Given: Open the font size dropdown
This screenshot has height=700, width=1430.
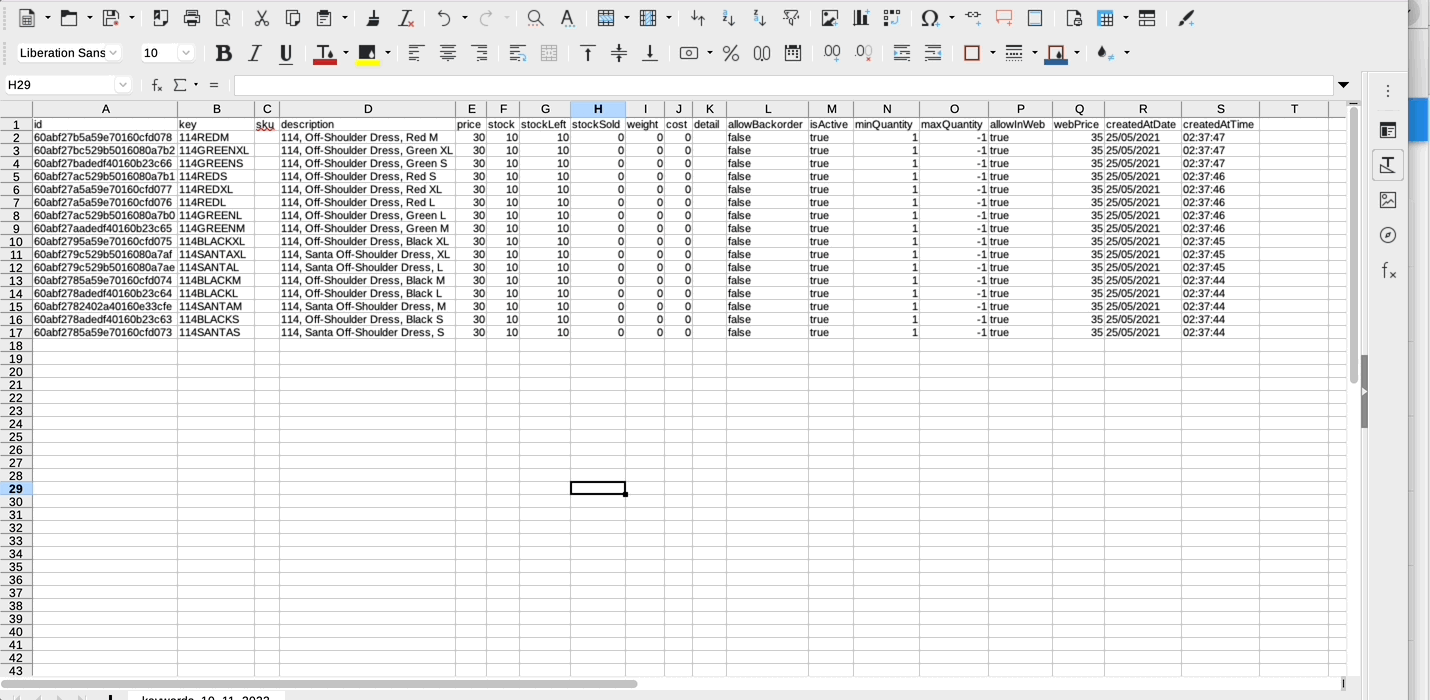Looking at the screenshot, I should pyautogui.click(x=184, y=52).
